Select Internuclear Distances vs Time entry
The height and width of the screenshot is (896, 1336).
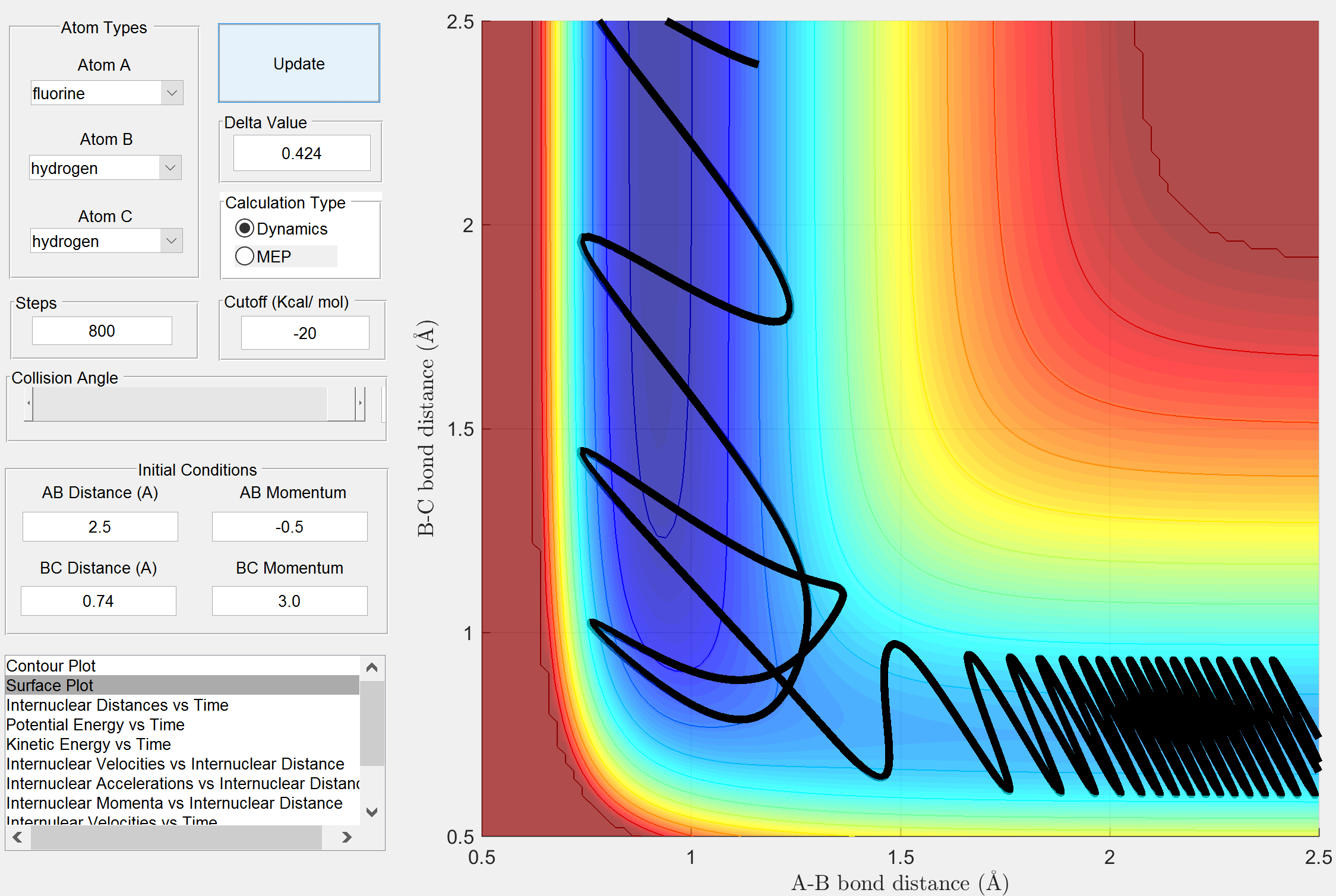click(x=117, y=705)
